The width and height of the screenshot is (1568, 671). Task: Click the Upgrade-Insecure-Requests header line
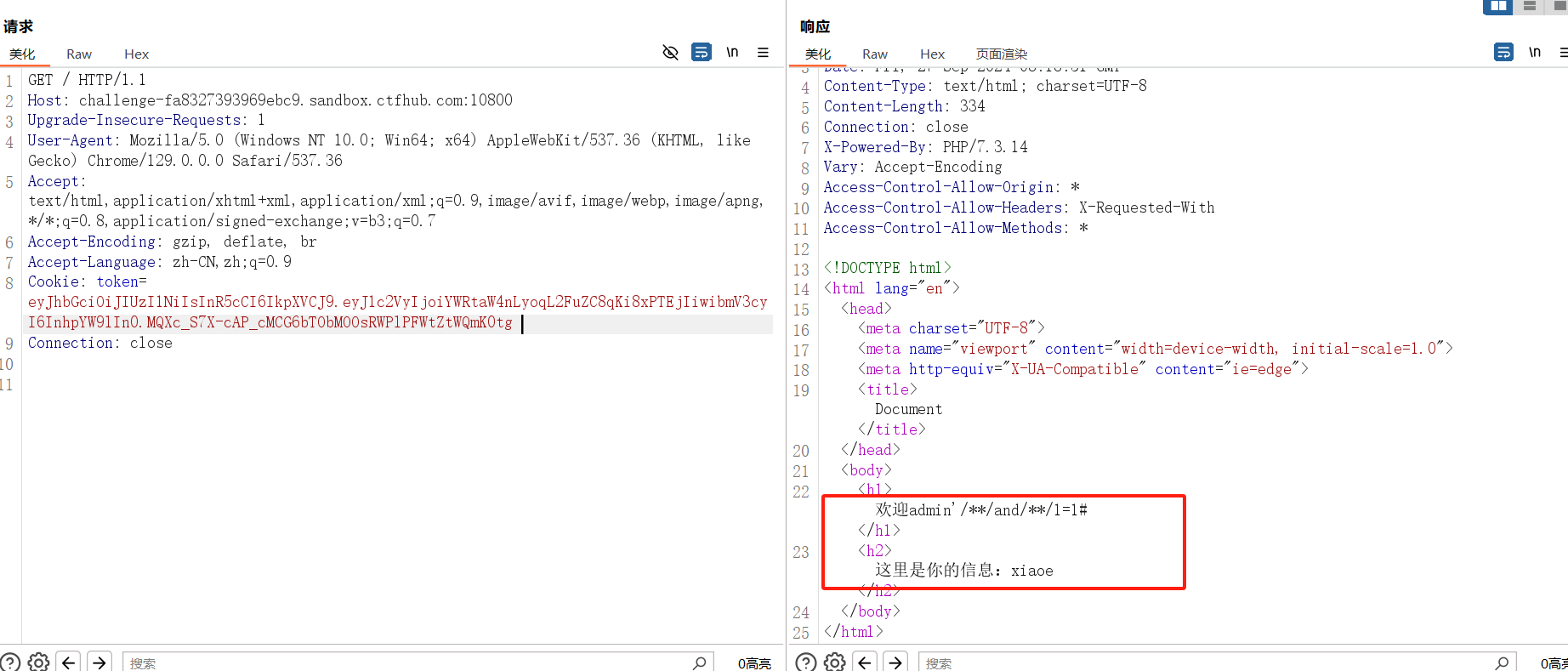146,121
